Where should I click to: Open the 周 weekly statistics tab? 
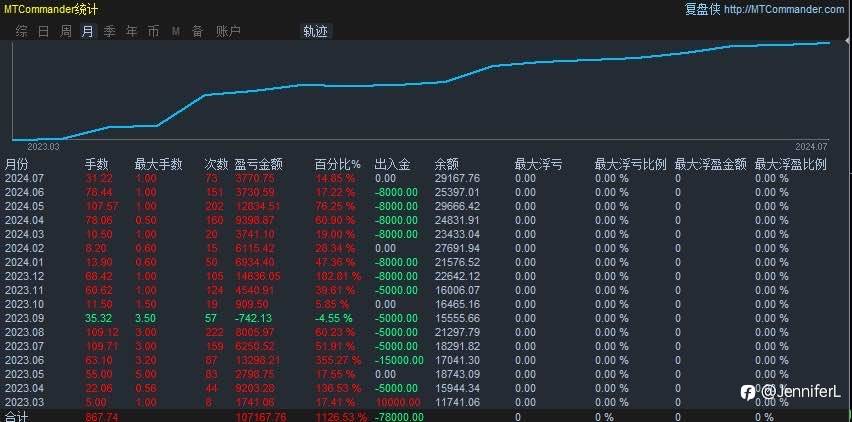point(66,32)
